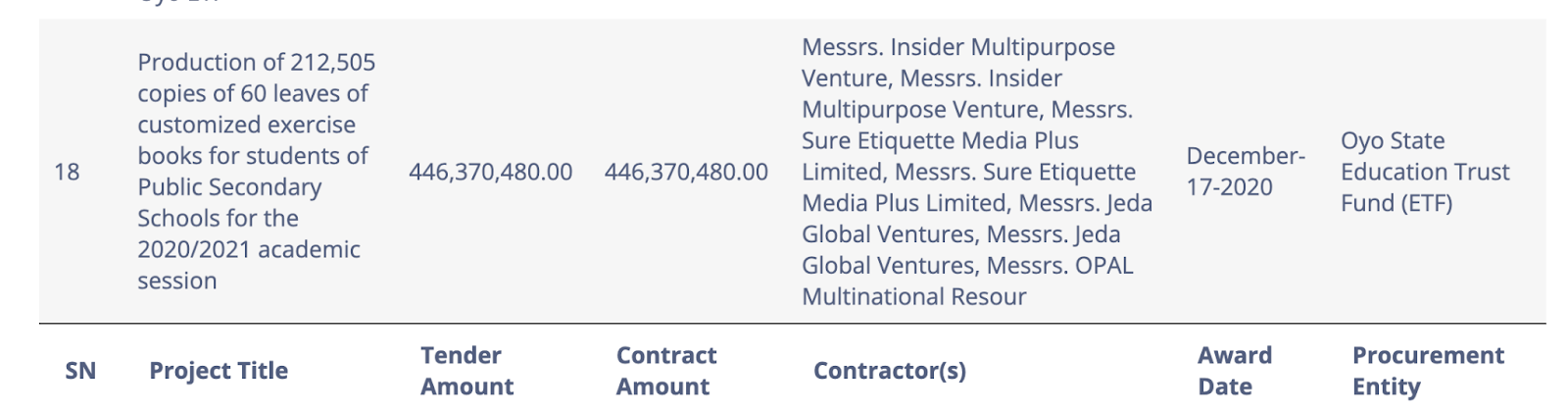Click the "Production of 212,505" text line
The image size is (1568, 411).
tap(256, 63)
